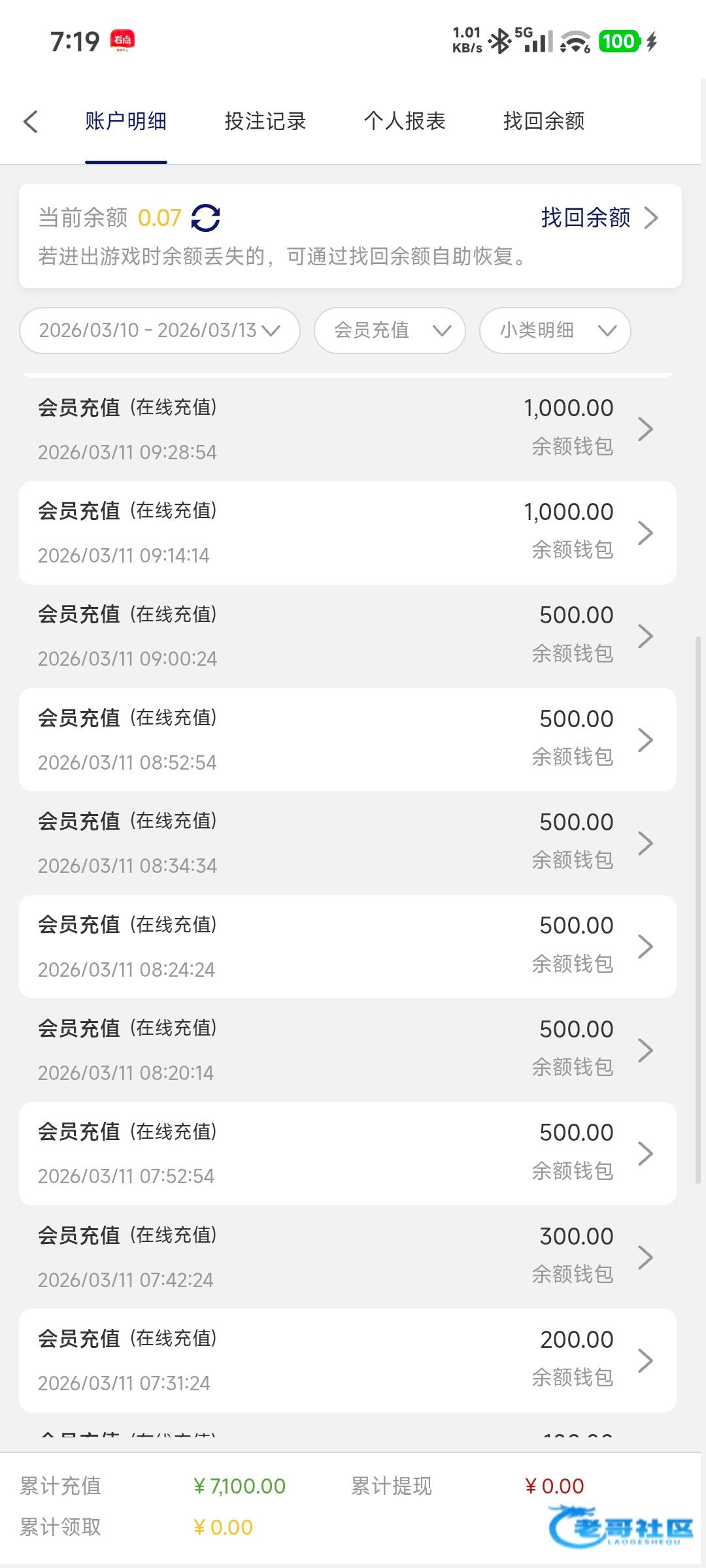Expand the 小类明细 subcategory filter
Image resolution: width=706 pixels, height=1568 pixels.
coord(555,331)
